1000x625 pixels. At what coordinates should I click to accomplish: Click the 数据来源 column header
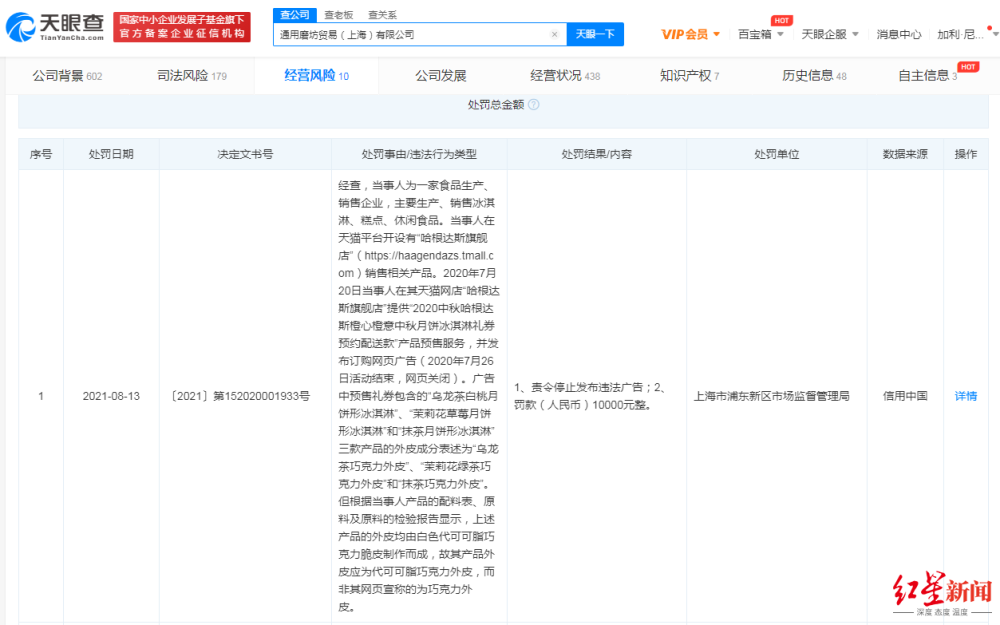905,154
